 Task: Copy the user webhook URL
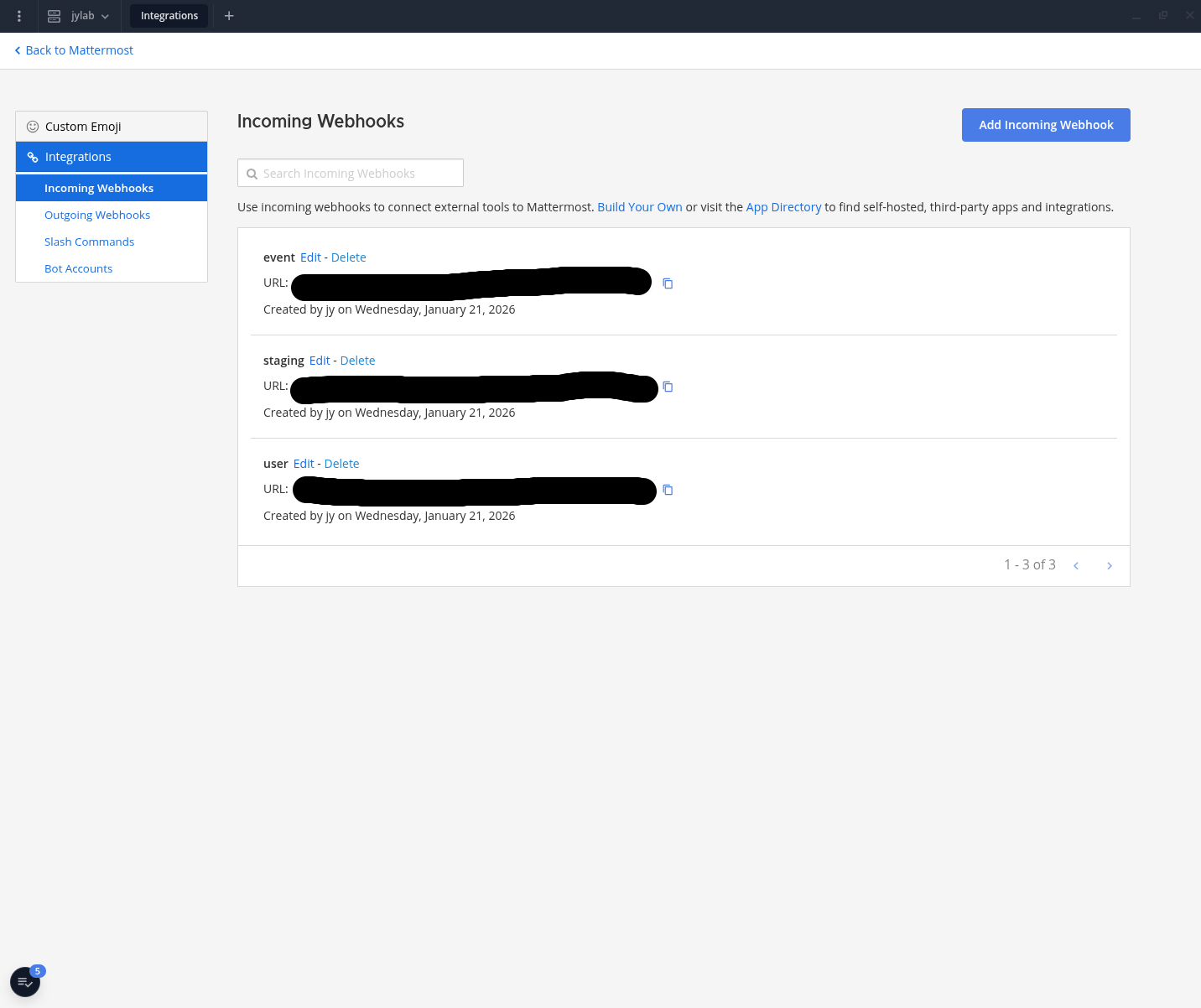coord(667,490)
